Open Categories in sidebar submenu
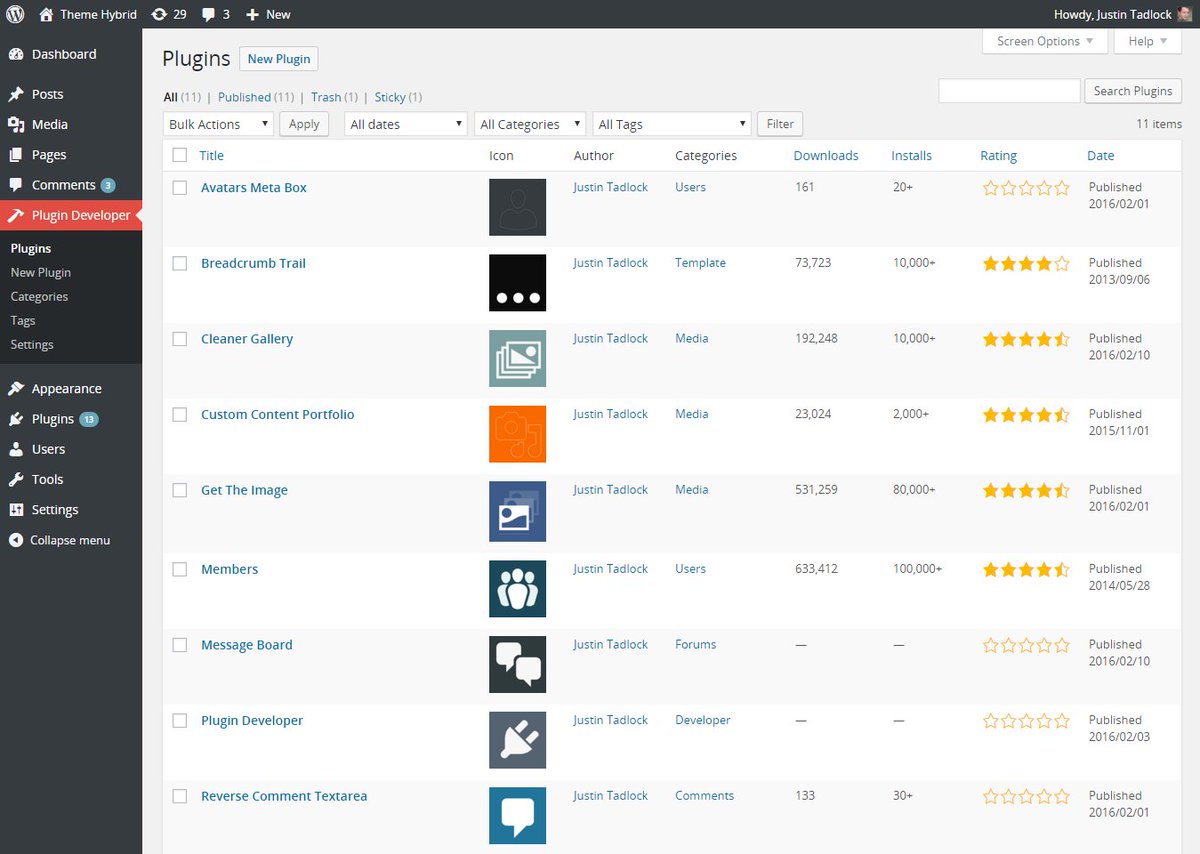 point(39,296)
